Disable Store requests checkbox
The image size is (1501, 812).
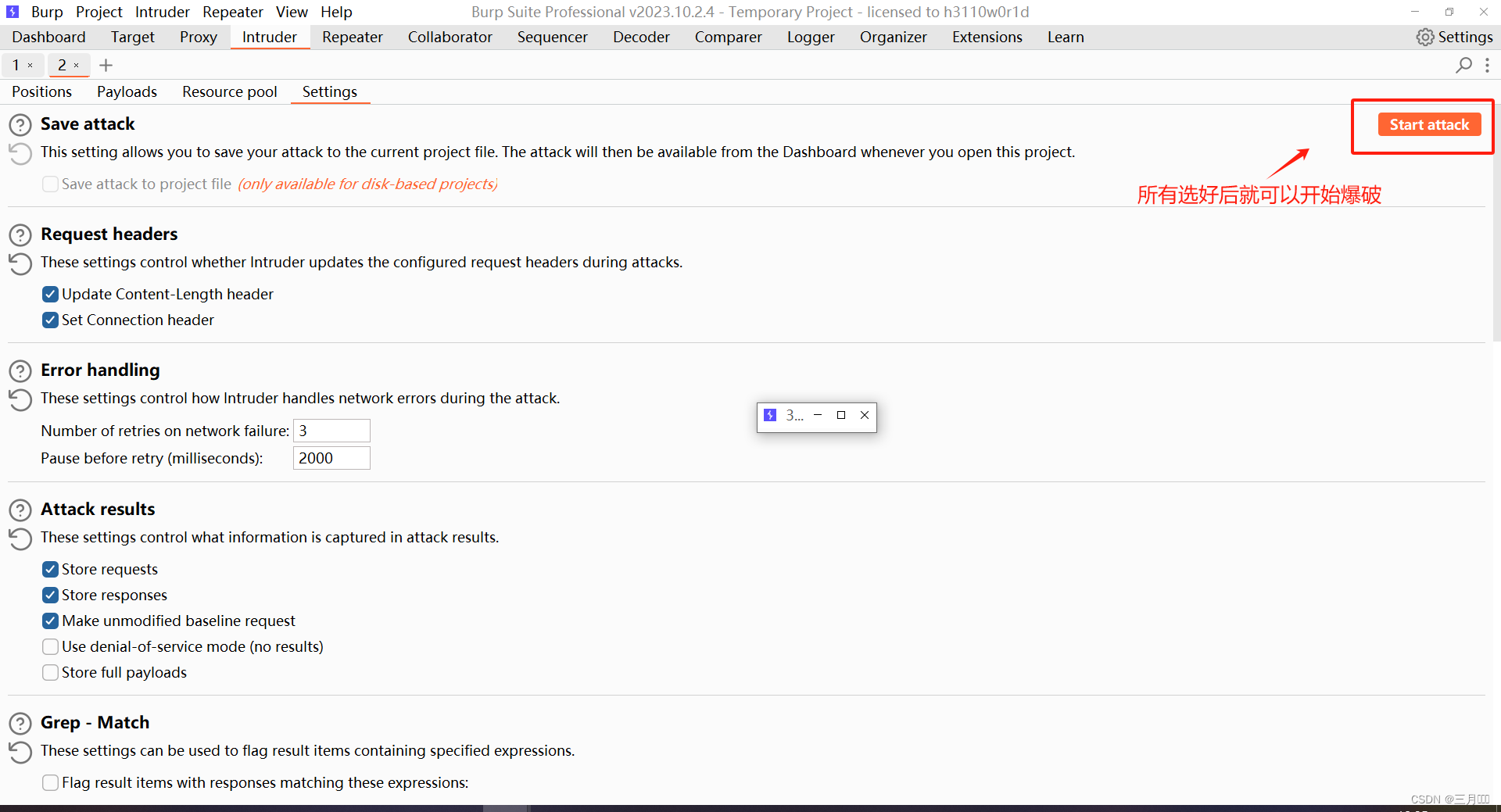click(x=50, y=569)
